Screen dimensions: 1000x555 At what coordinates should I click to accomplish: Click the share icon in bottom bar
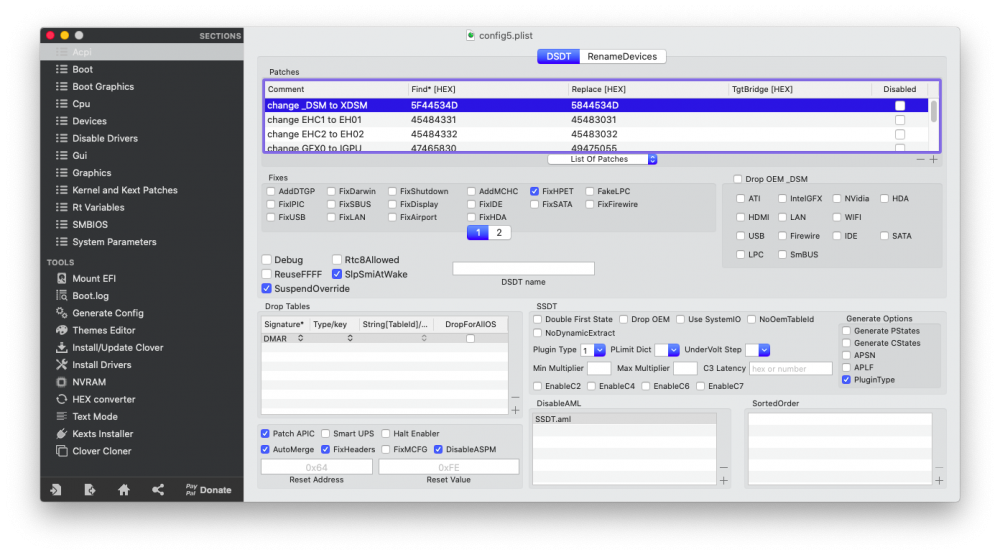pyautogui.click(x=158, y=489)
